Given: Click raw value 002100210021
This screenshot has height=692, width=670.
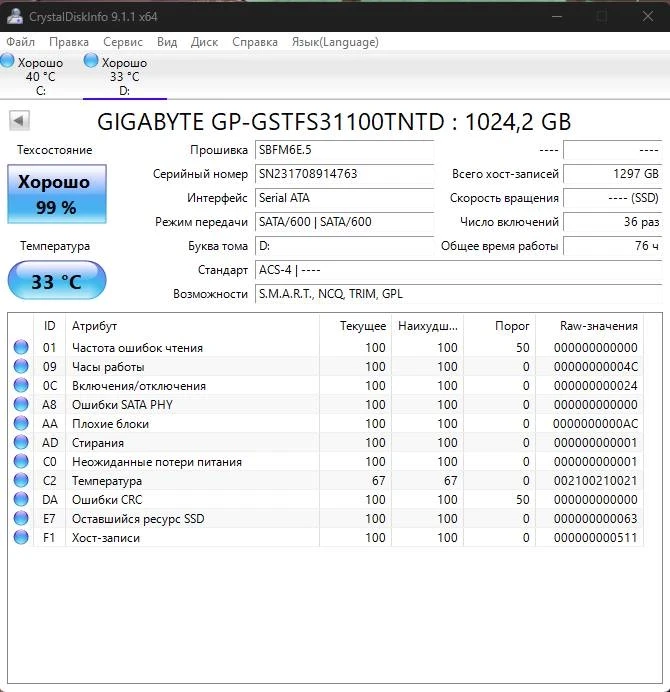Looking at the screenshot, I should click(x=595, y=481).
